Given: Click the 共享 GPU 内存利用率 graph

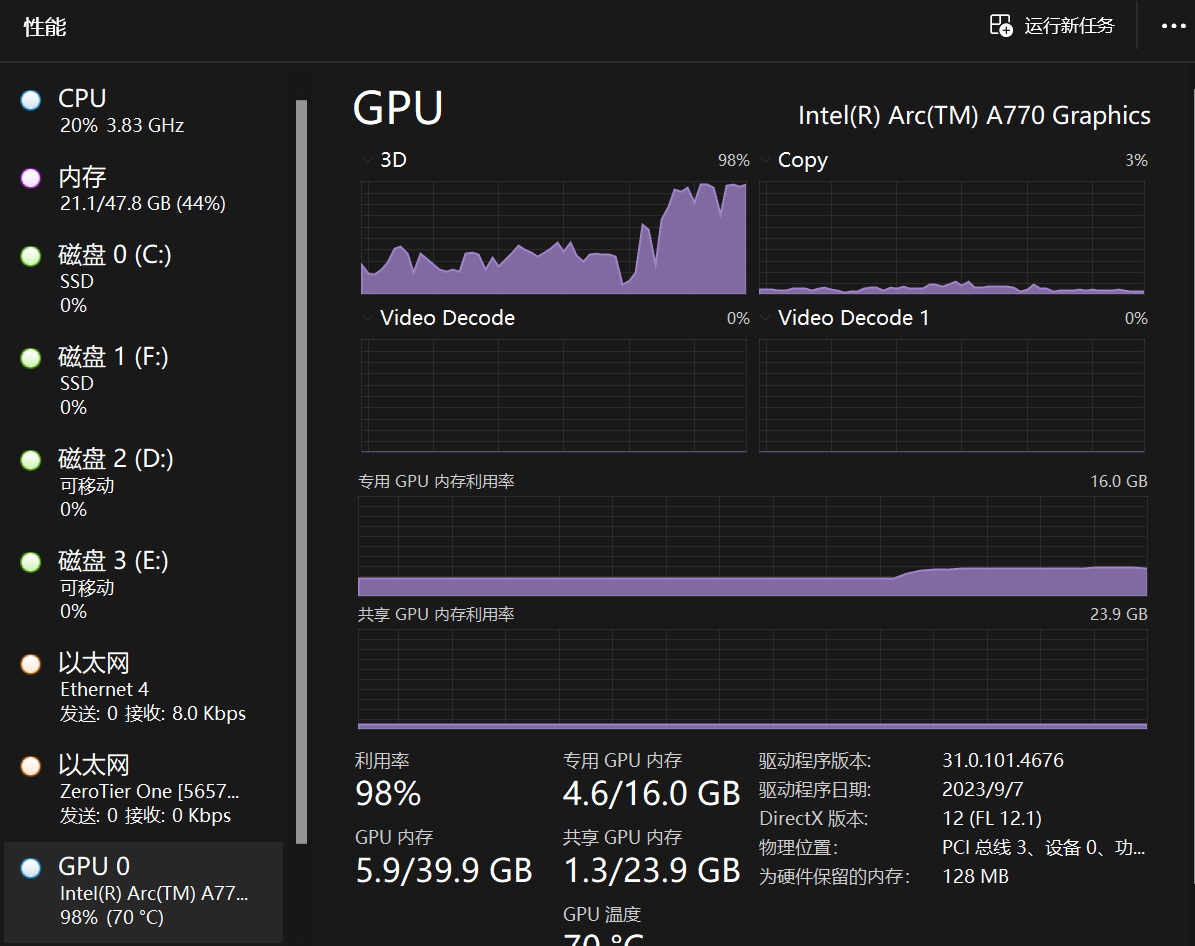Looking at the screenshot, I should click(752, 679).
